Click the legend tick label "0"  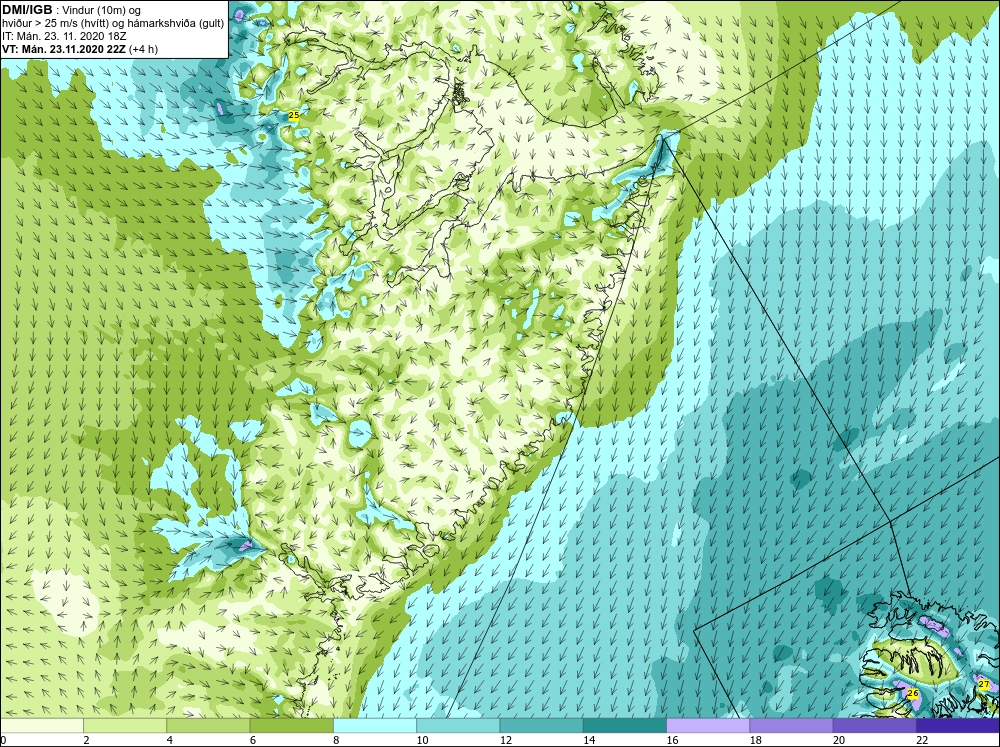point(3,740)
